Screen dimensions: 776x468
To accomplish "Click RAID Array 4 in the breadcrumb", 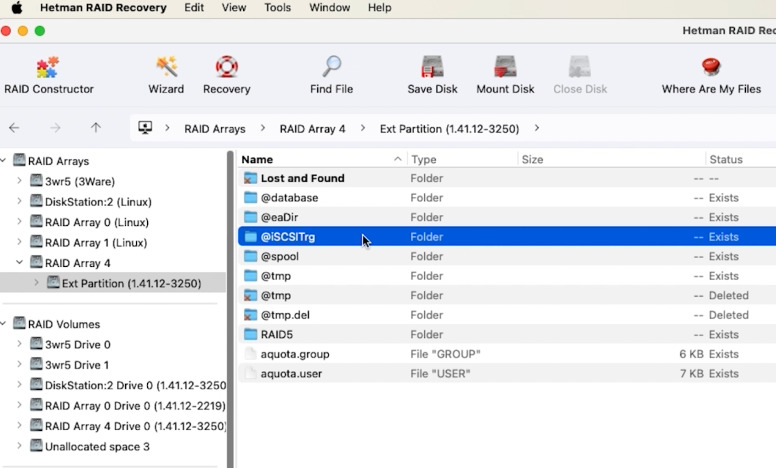I will 312,129.
